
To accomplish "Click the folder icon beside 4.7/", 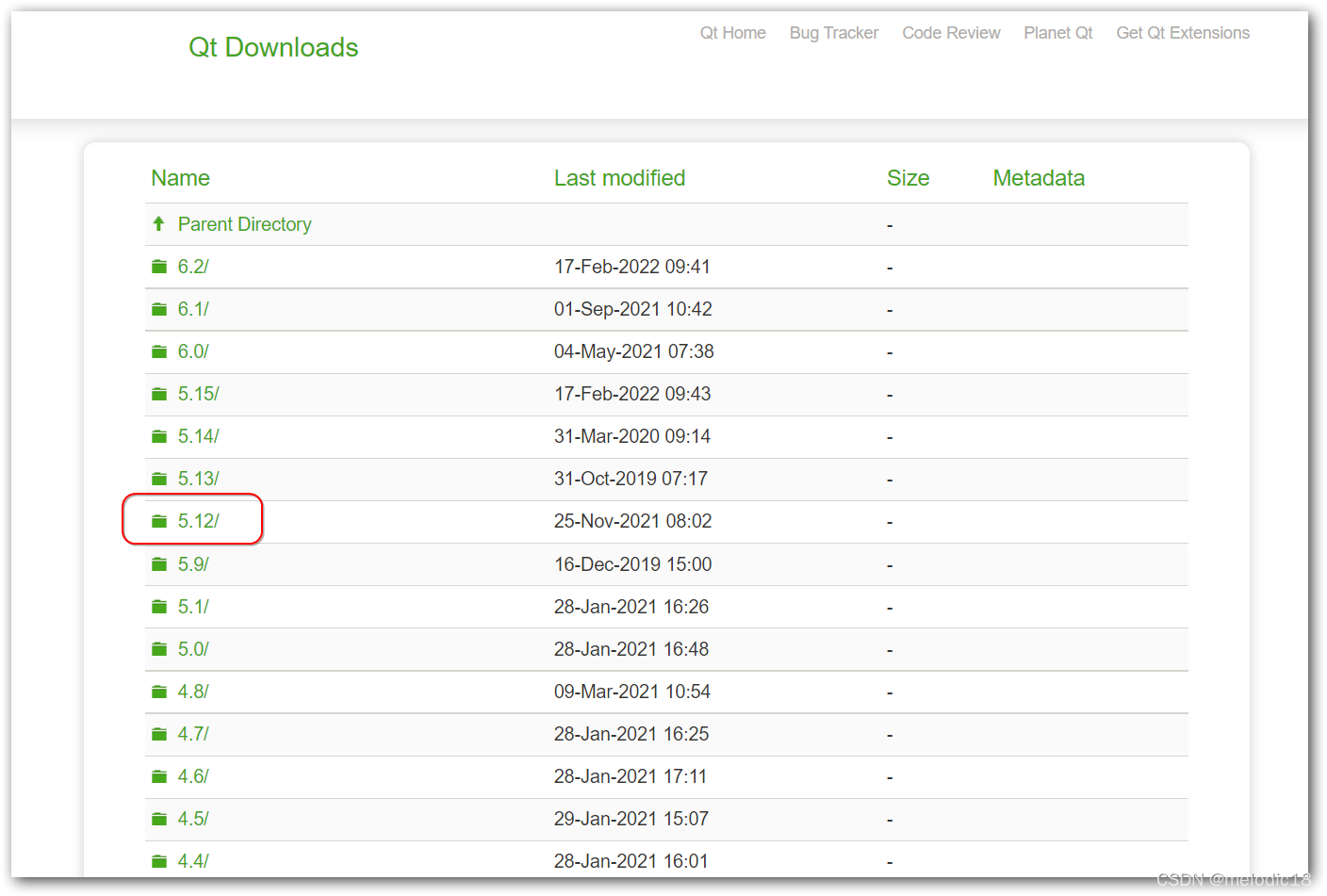I will [159, 735].
